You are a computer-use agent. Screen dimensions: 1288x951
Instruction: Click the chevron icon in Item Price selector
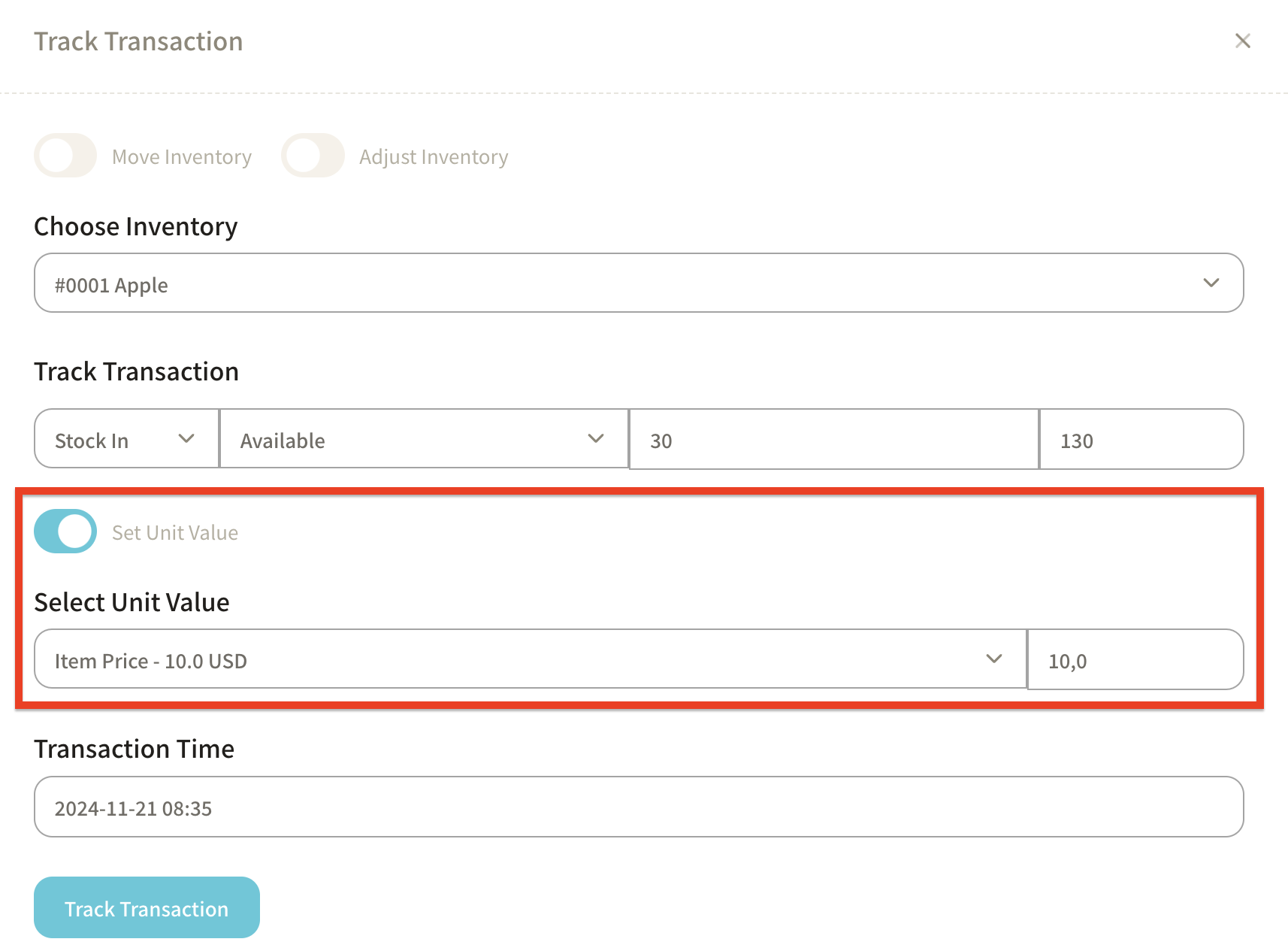click(994, 659)
